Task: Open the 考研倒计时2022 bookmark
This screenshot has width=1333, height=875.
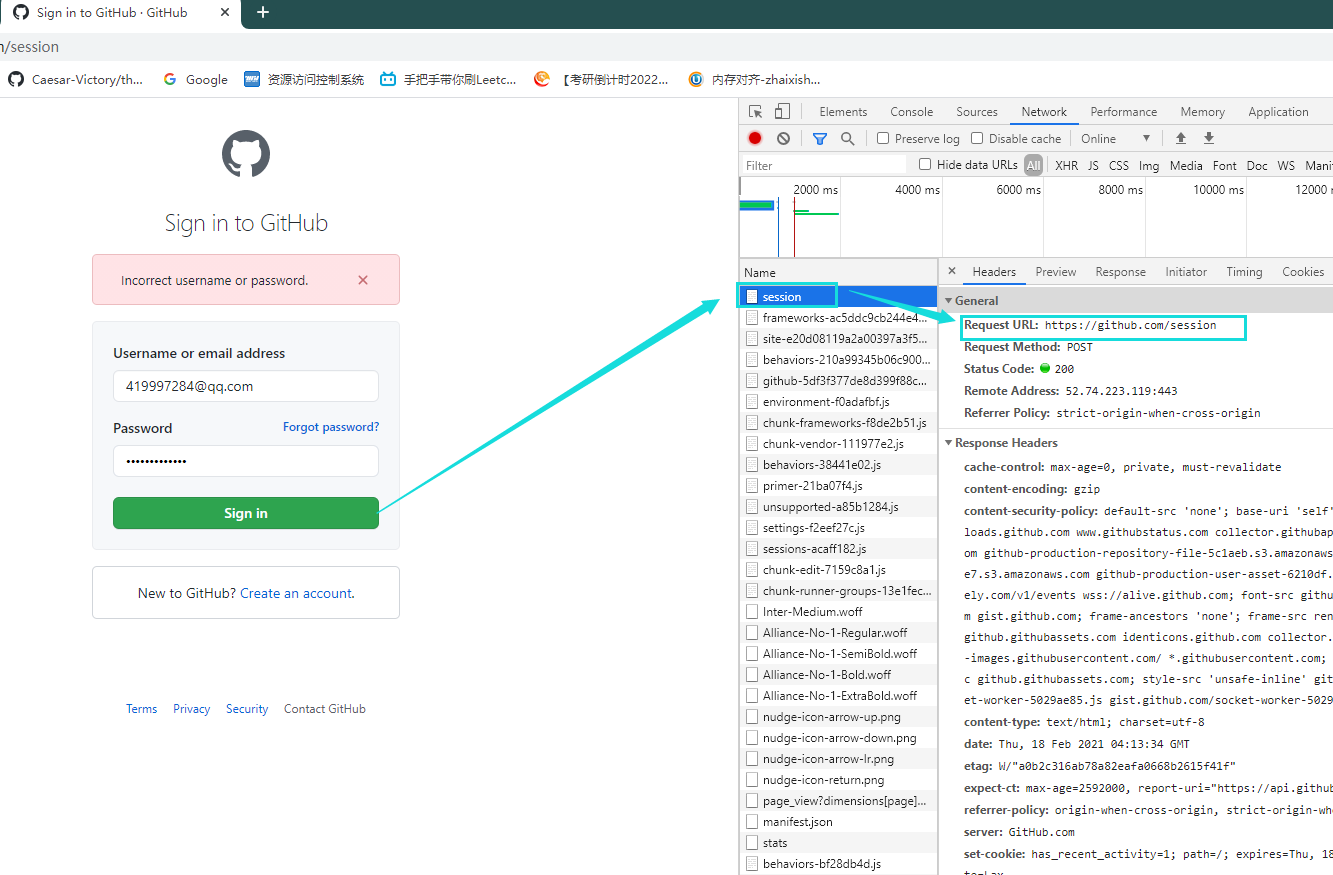Action: [602, 80]
